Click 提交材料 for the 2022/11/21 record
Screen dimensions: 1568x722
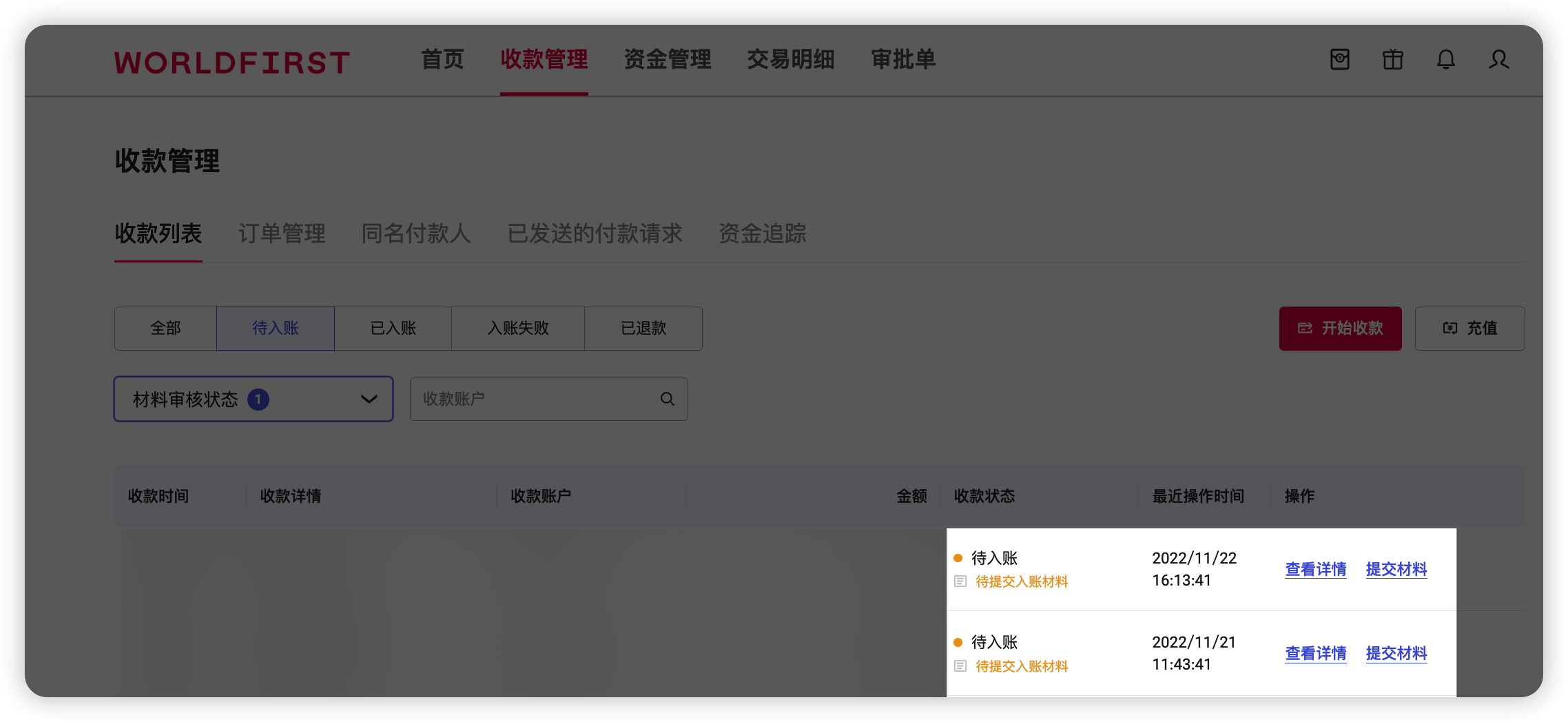(x=1396, y=653)
